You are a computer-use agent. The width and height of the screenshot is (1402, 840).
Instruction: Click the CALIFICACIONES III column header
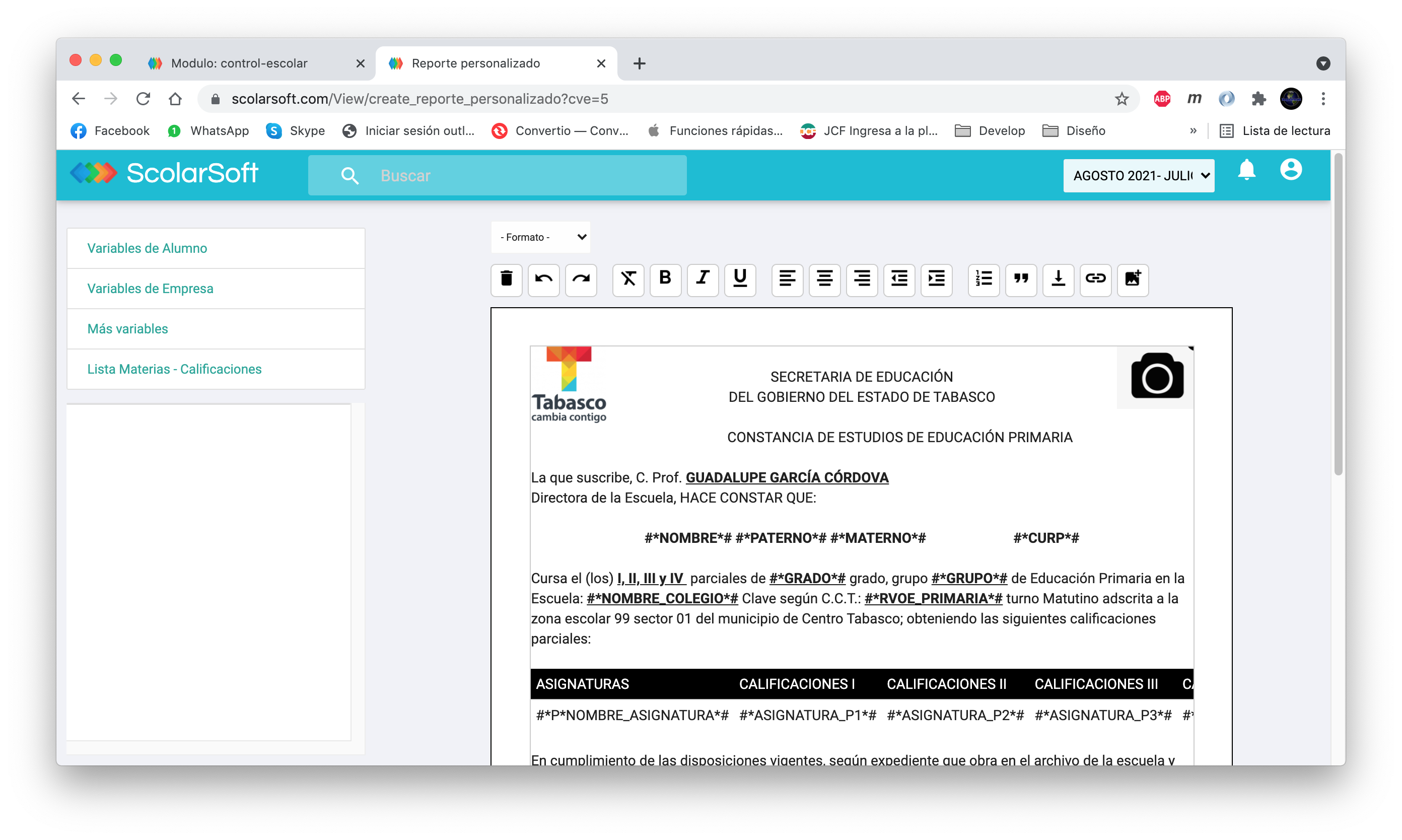(x=1096, y=684)
